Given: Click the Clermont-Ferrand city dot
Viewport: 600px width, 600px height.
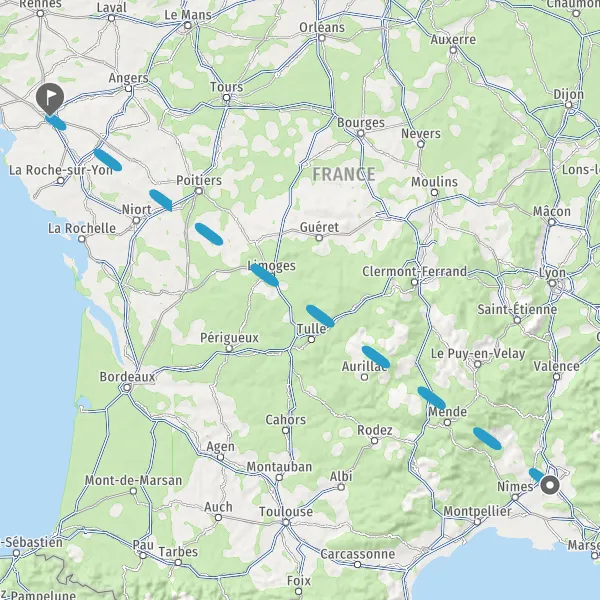Looking at the screenshot, I should pos(415,282).
